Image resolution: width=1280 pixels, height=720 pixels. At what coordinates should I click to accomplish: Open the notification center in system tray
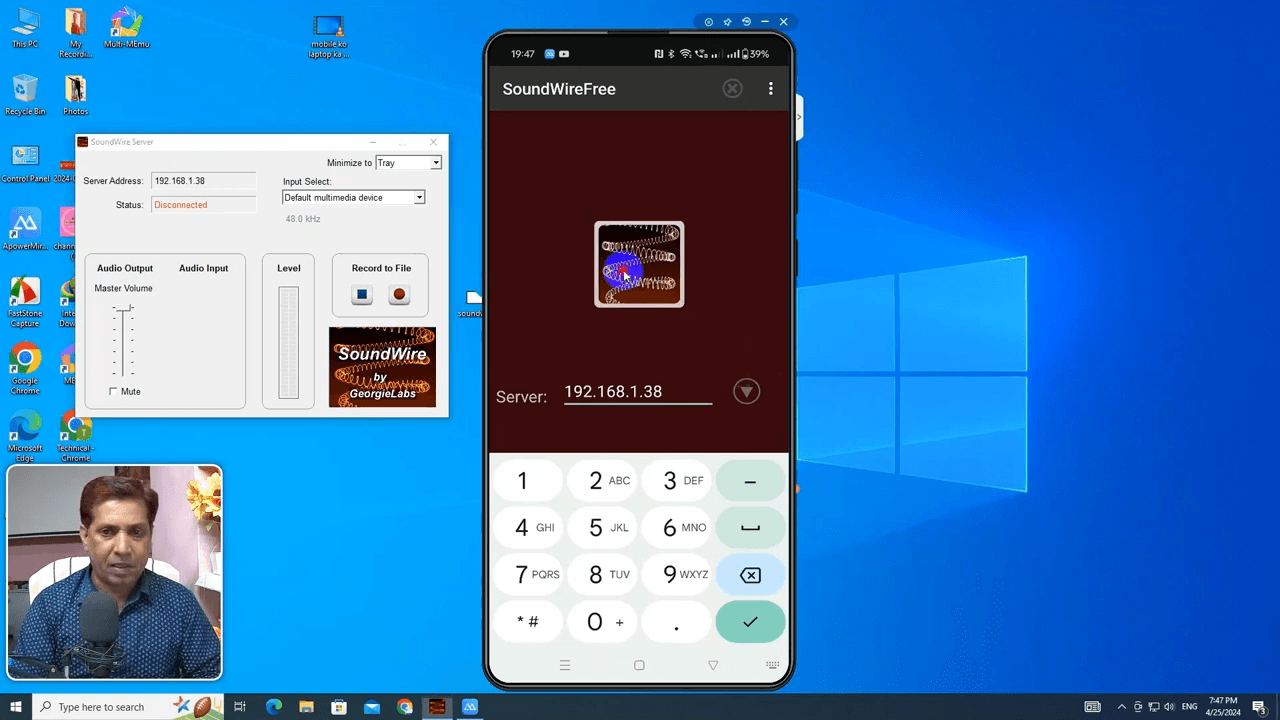(1259, 707)
